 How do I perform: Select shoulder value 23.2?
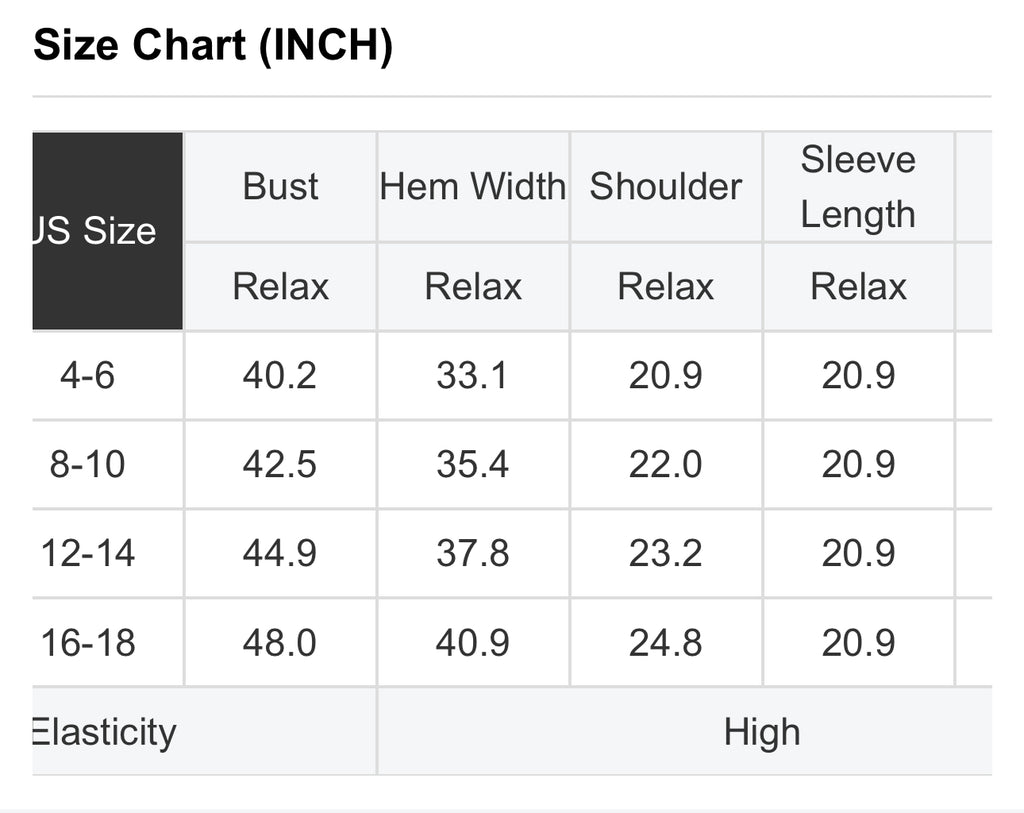click(x=665, y=553)
